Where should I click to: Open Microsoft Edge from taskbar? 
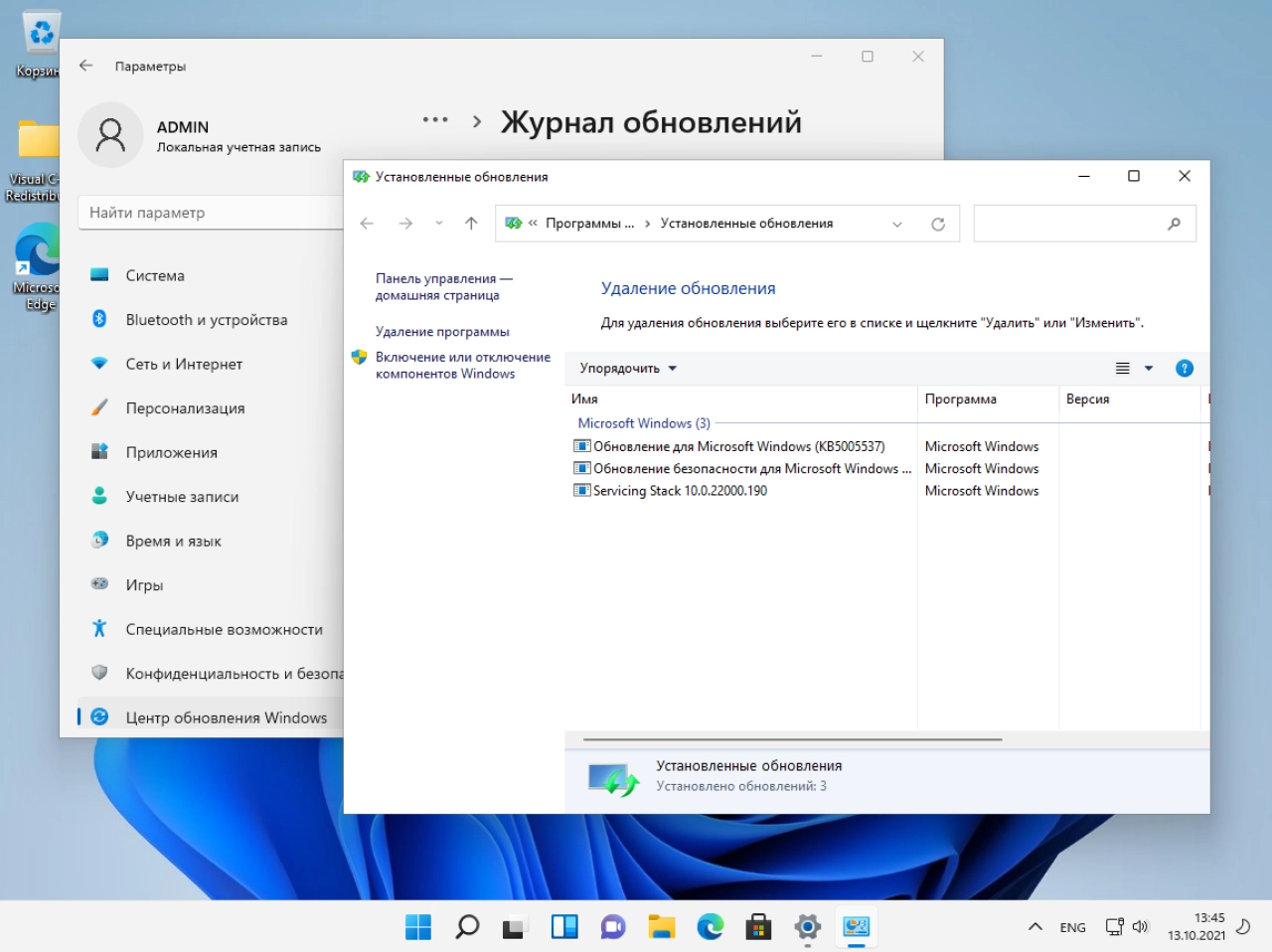(710, 927)
